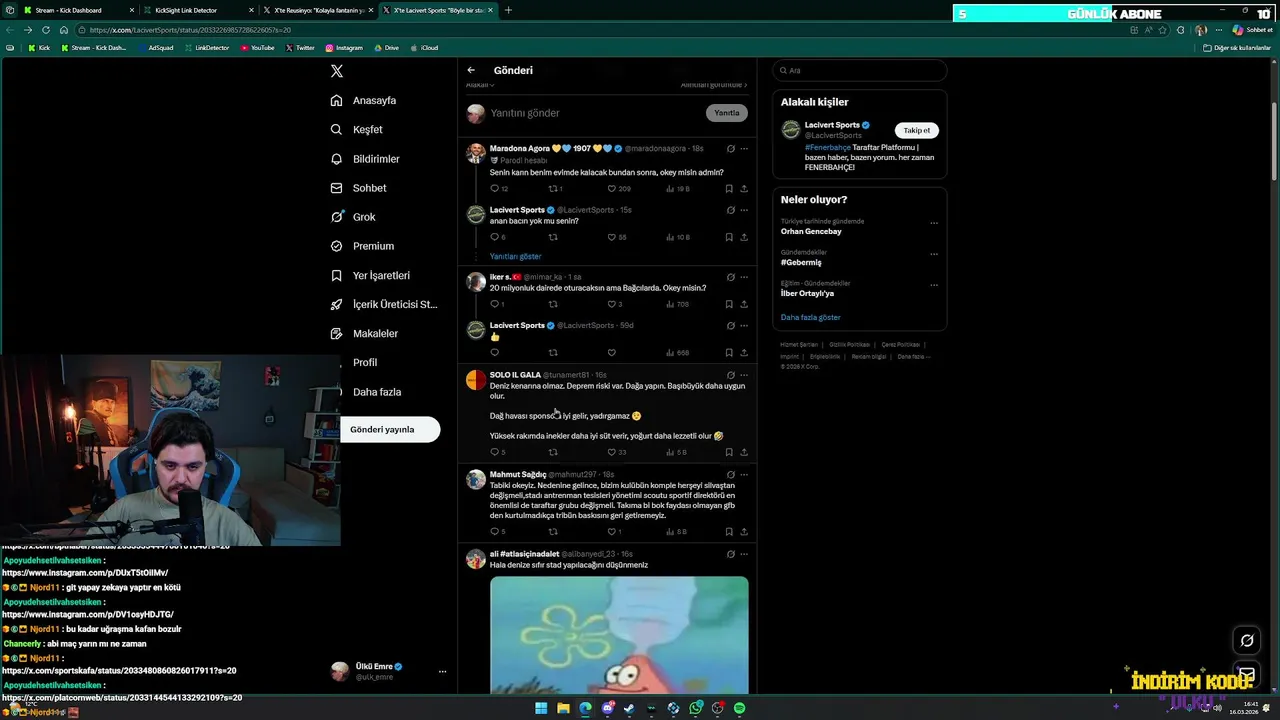This screenshot has width=1280, height=720.
Task: Click the Ara search field
Action: 859,70
